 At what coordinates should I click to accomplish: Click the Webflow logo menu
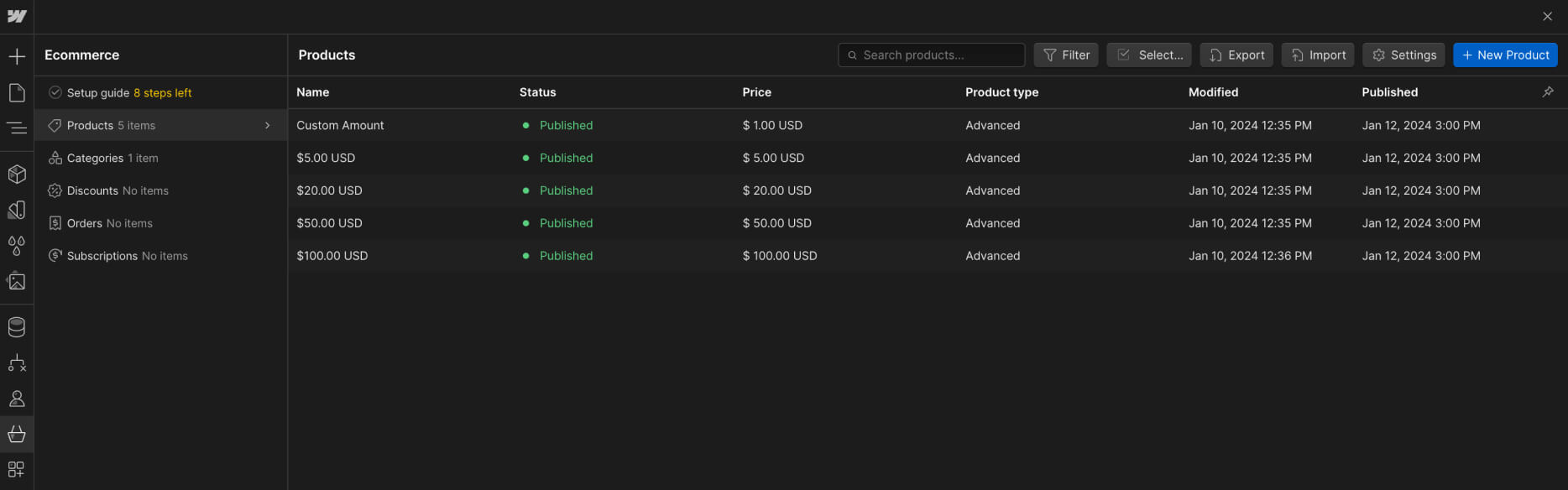coord(17,16)
